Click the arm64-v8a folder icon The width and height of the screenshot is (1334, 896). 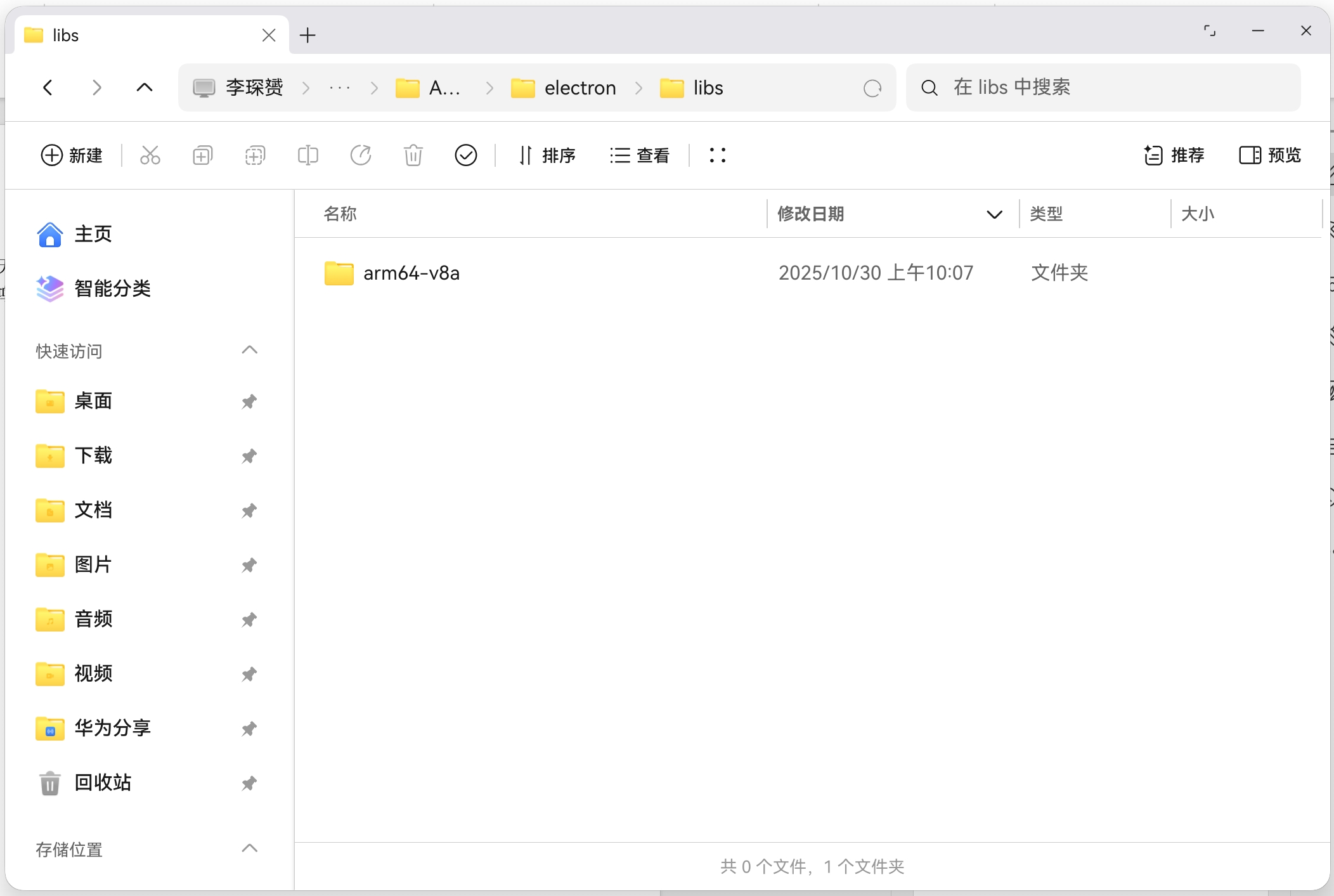(x=339, y=273)
